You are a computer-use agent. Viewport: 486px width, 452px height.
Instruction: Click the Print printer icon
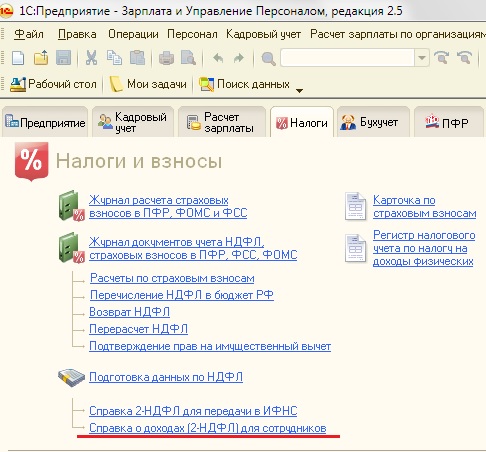(x=166, y=58)
